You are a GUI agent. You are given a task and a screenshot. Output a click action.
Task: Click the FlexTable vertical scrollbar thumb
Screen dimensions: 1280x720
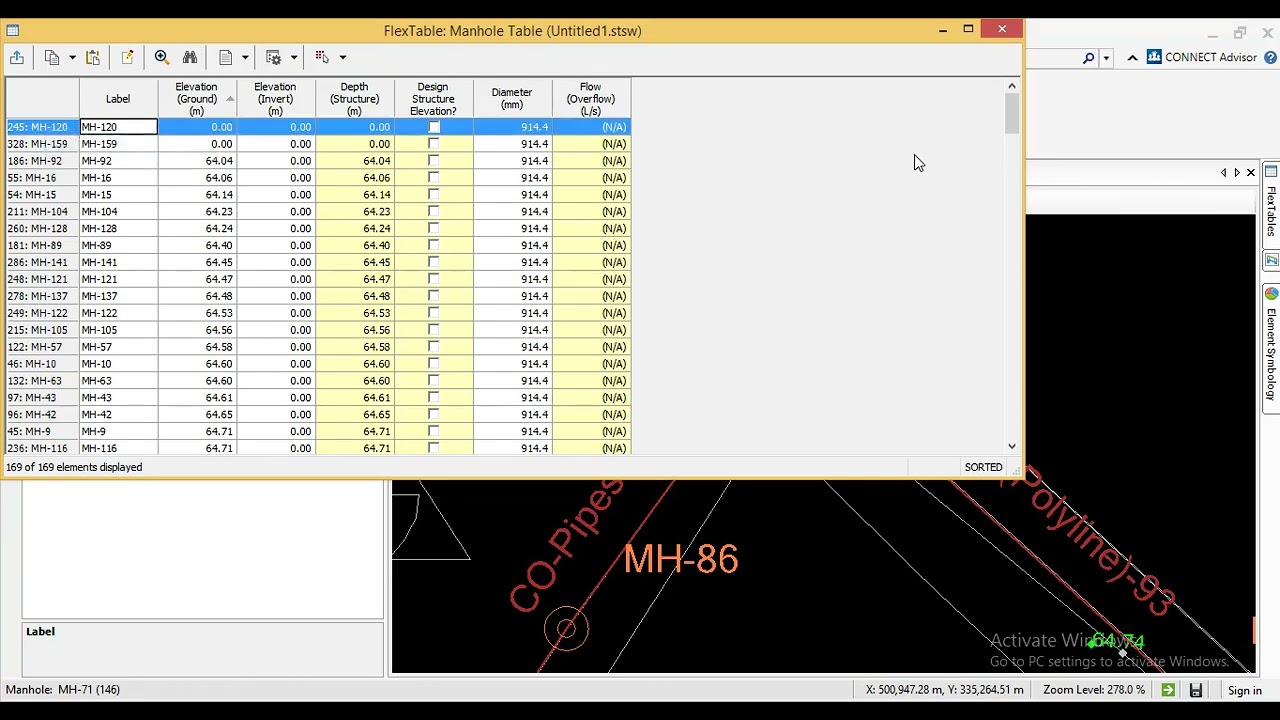[1012, 115]
